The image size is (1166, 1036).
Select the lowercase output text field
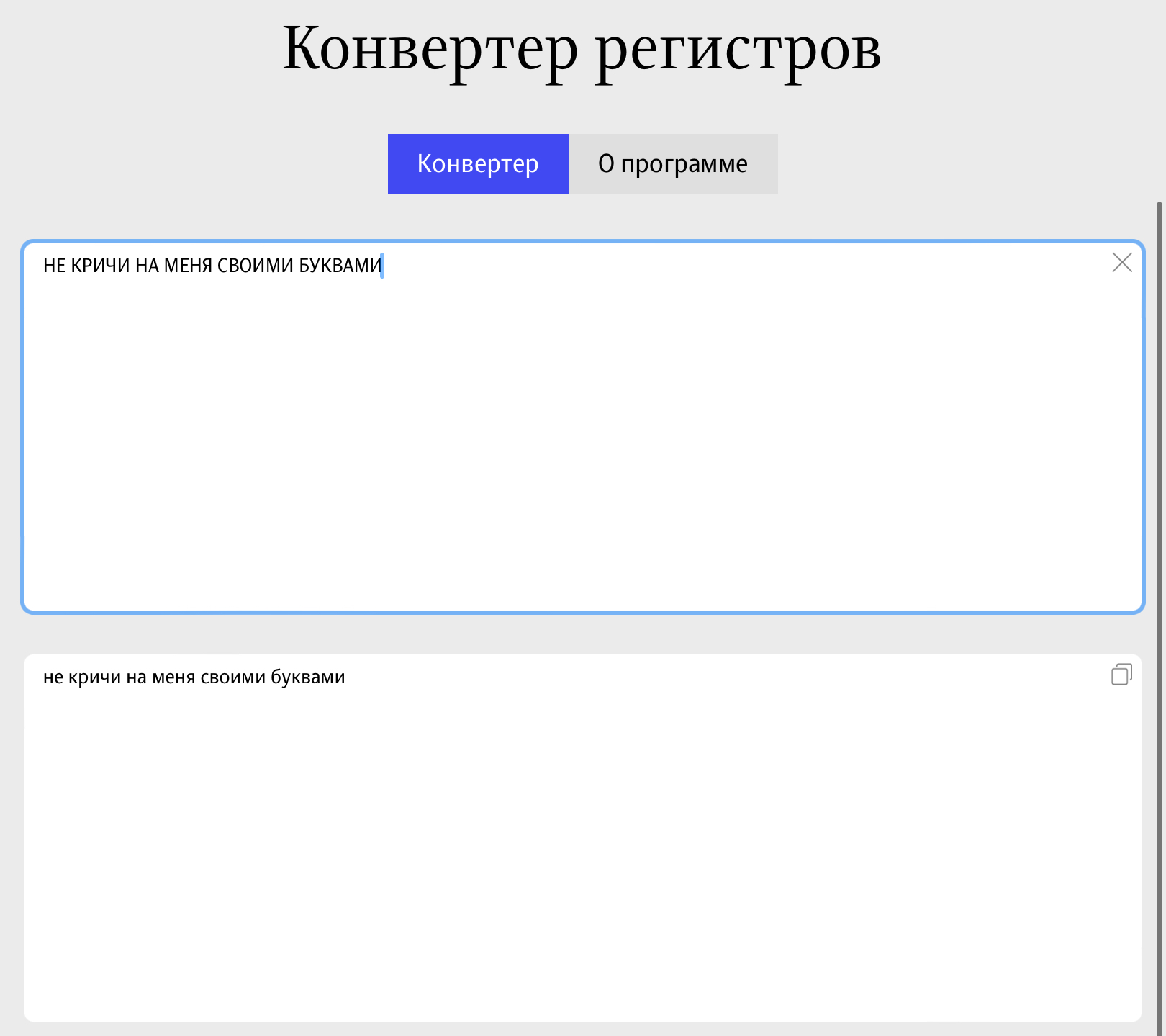[x=583, y=838]
